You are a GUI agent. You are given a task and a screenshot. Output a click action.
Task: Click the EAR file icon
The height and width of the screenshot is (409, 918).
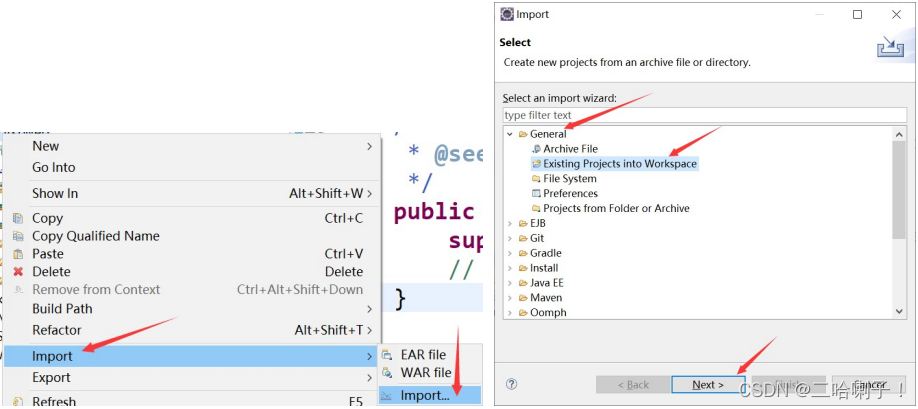point(387,355)
